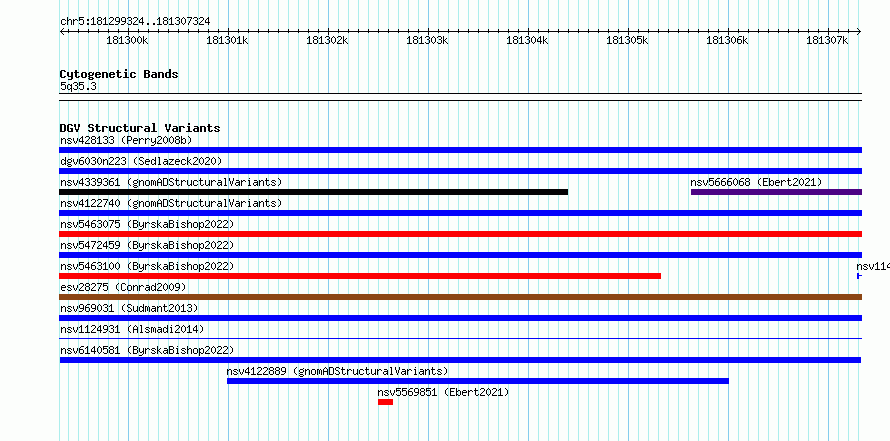Click the small red nsv5569851 bar

click(x=385, y=402)
